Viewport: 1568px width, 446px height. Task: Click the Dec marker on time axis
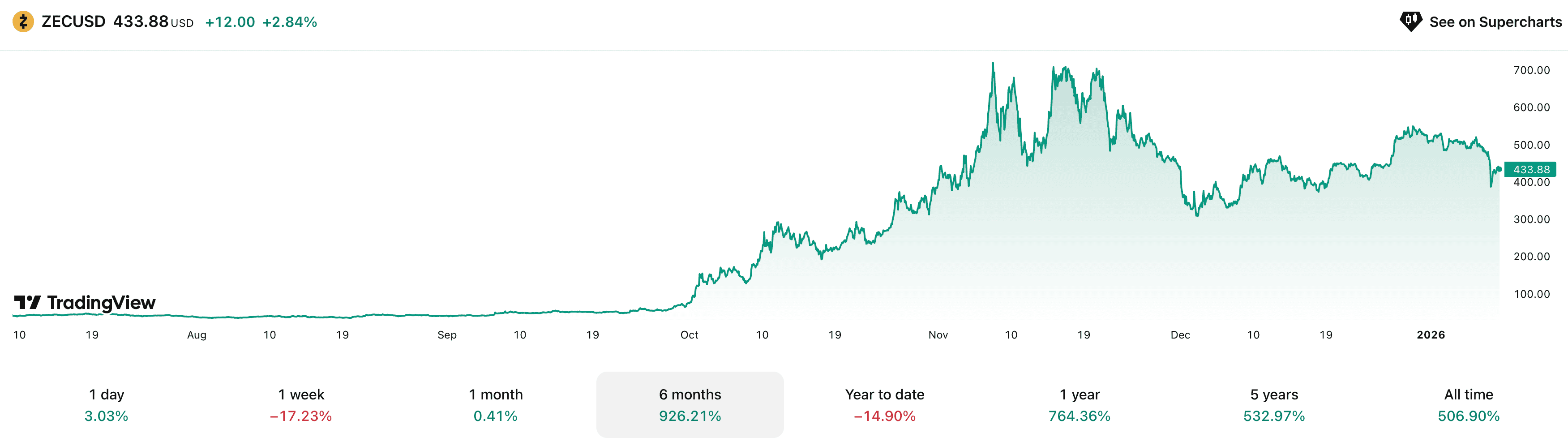[x=1180, y=335]
